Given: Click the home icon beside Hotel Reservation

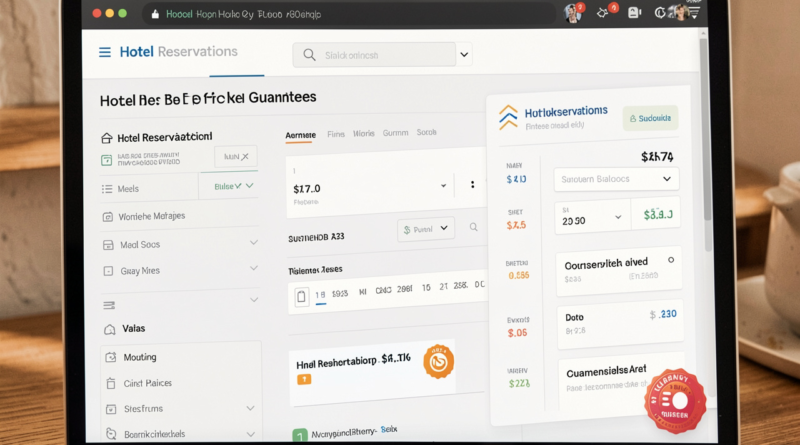Looking at the screenshot, I should [x=107, y=138].
